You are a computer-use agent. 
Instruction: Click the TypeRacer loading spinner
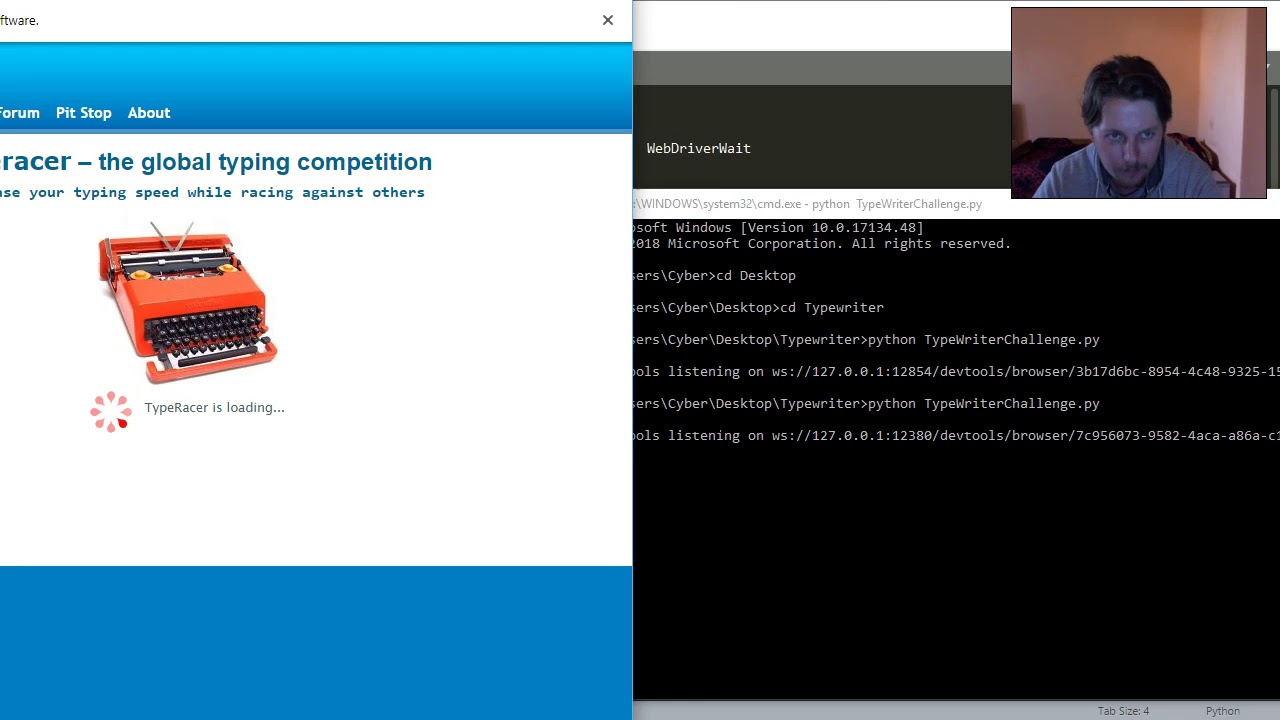pos(111,411)
